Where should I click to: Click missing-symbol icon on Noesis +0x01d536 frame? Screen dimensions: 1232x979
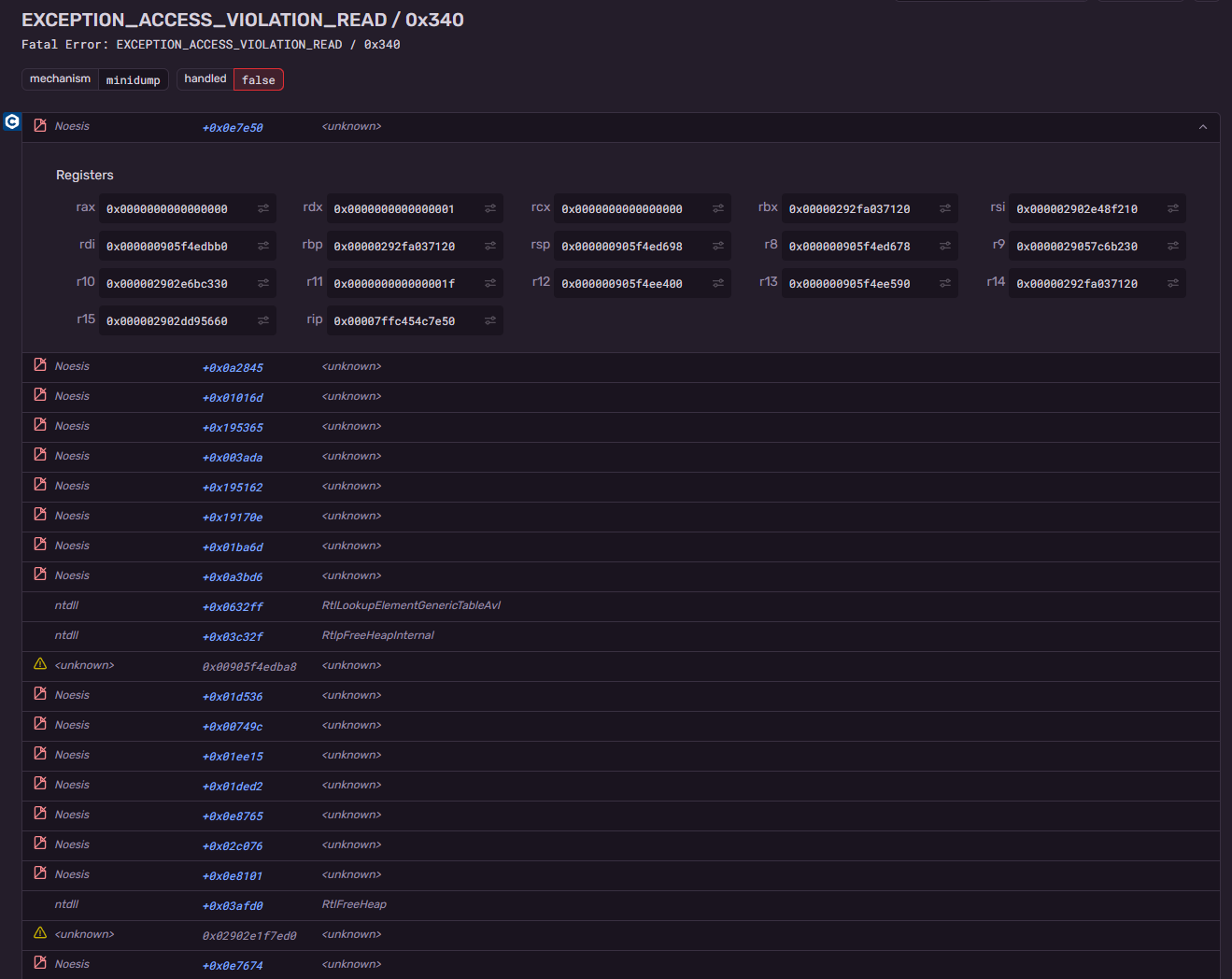coord(40,694)
